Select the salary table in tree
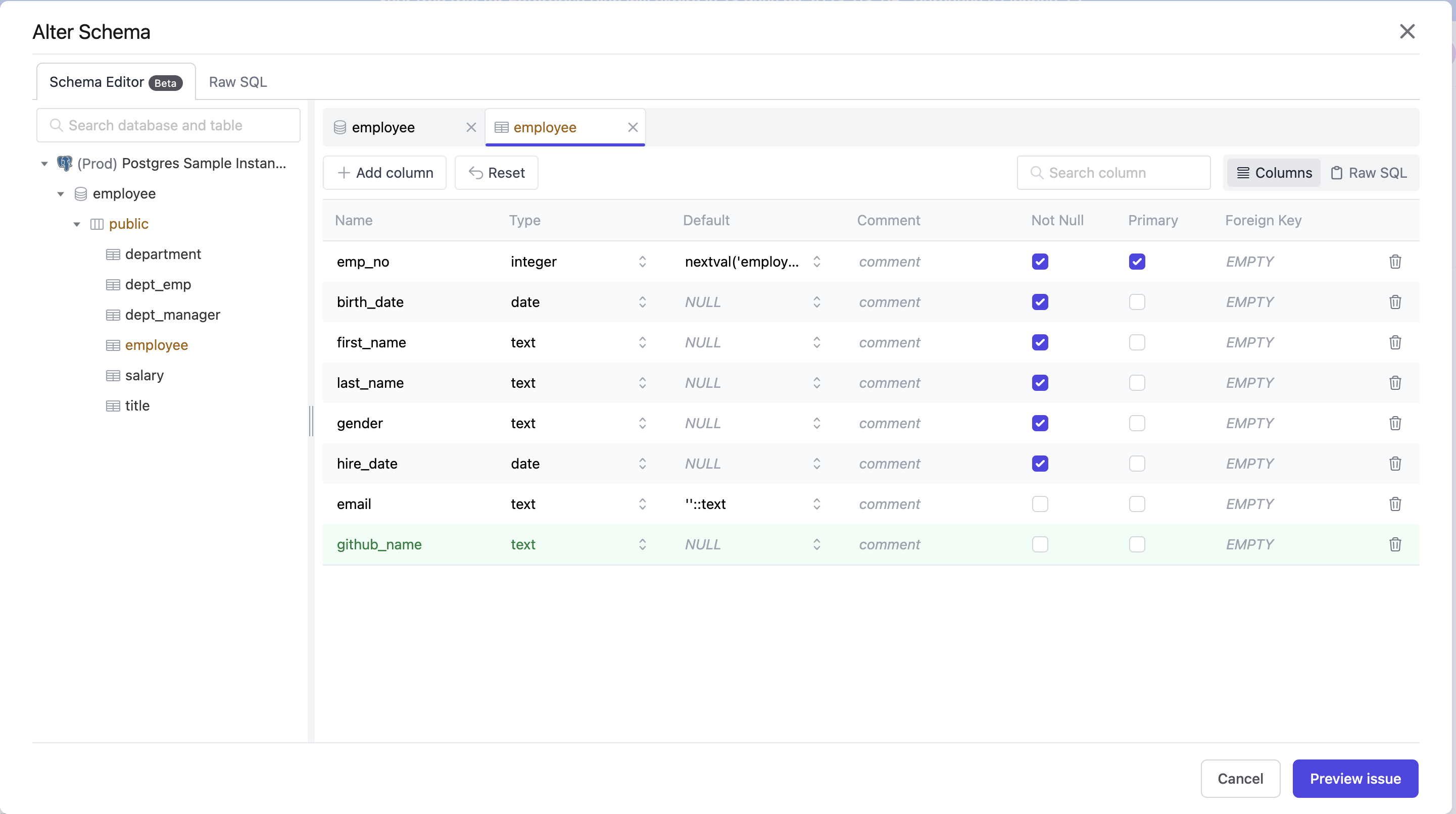 point(144,375)
